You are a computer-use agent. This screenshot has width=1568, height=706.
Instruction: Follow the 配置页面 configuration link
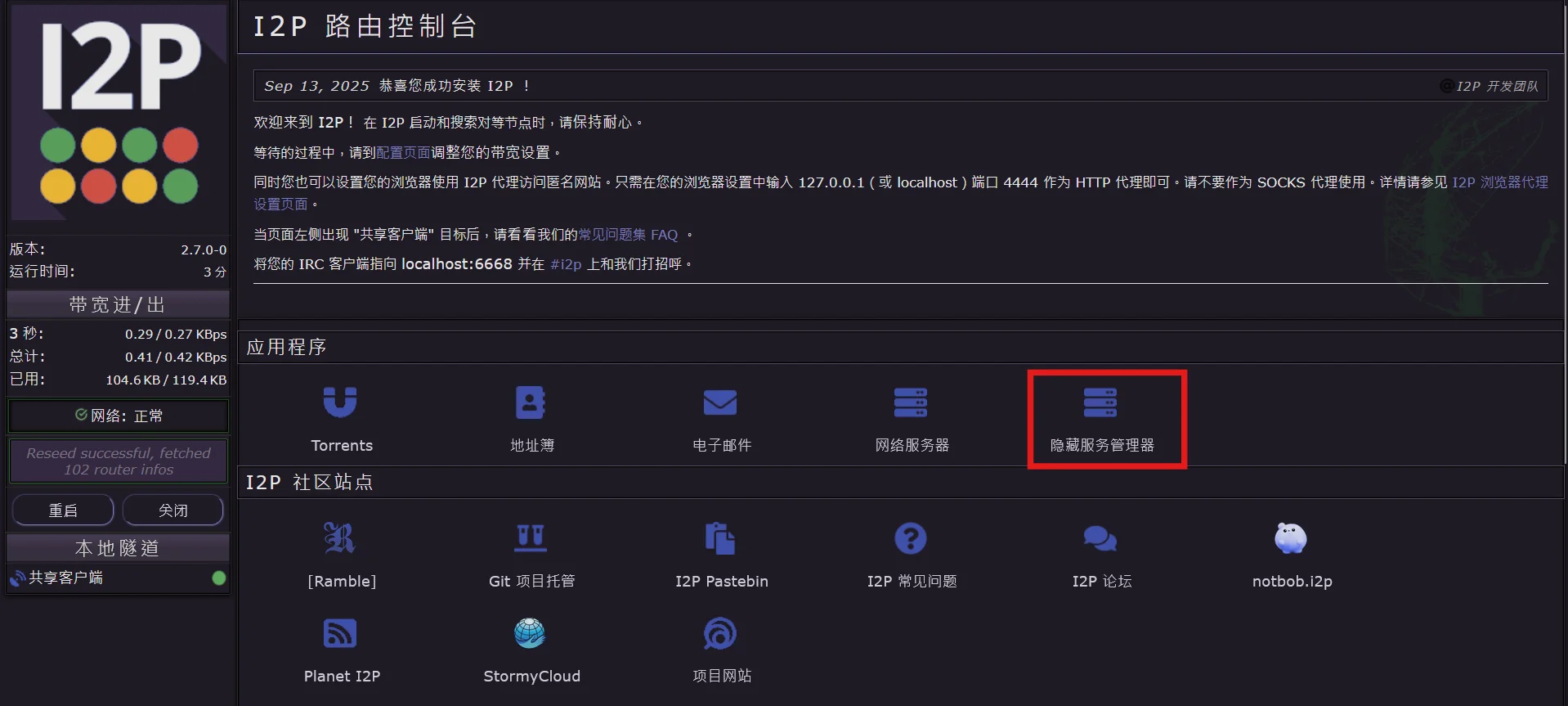(403, 153)
